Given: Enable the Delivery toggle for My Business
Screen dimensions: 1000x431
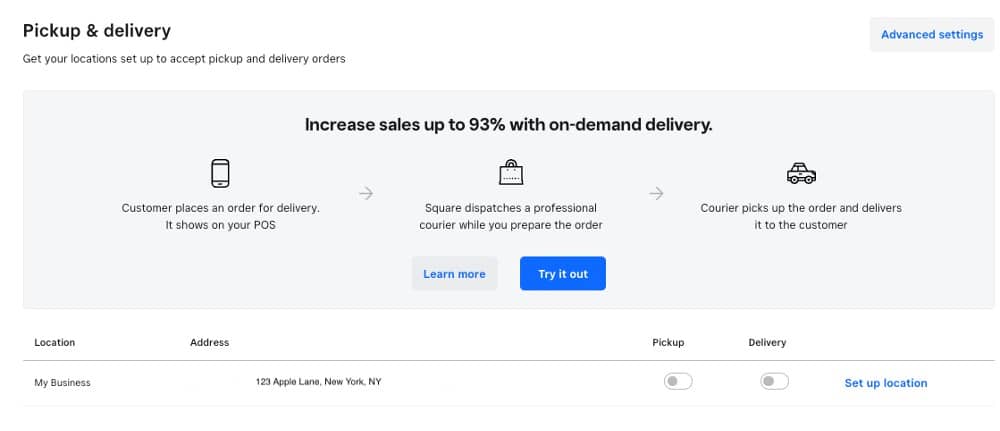Looking at the screenshot, I should tap(774, 381).
